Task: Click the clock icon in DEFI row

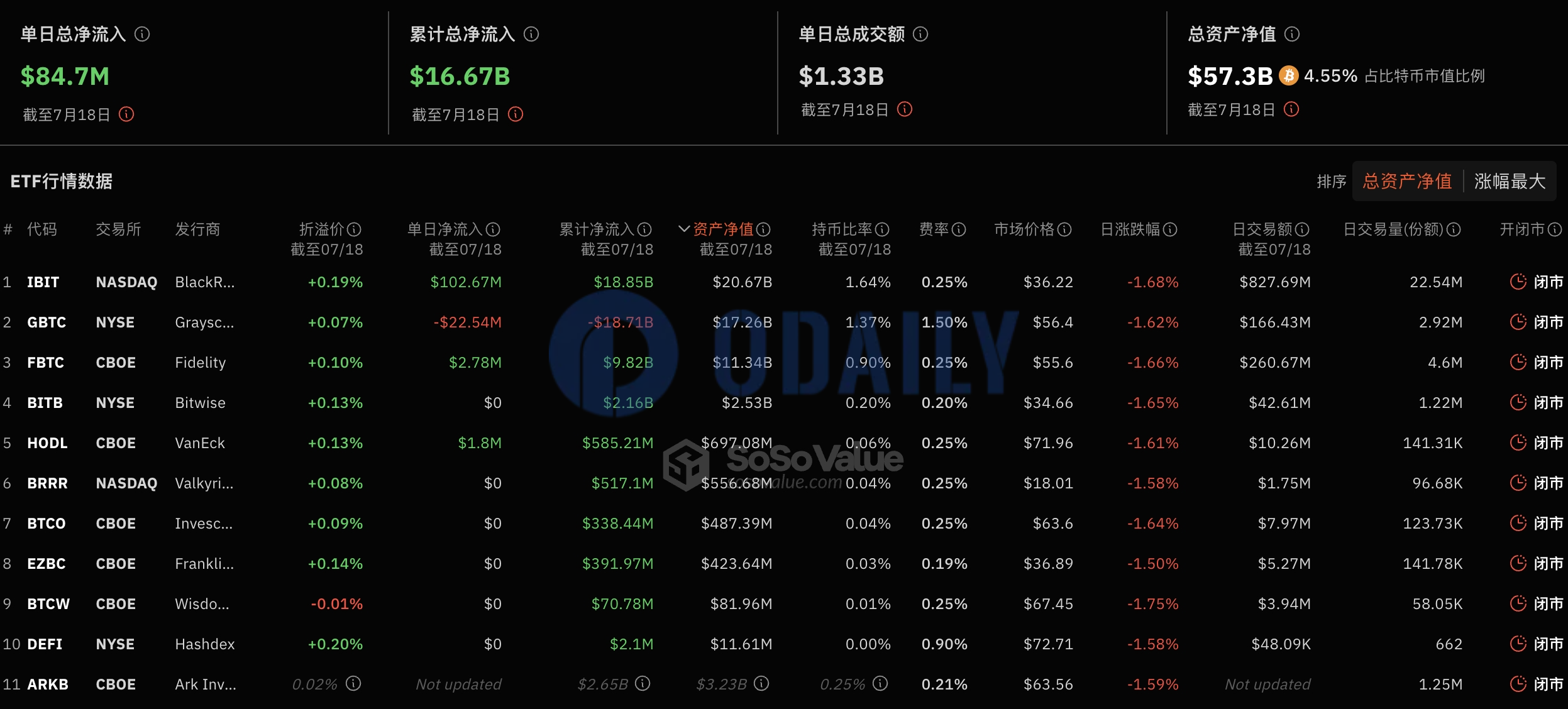Action: coord(1518,644)
